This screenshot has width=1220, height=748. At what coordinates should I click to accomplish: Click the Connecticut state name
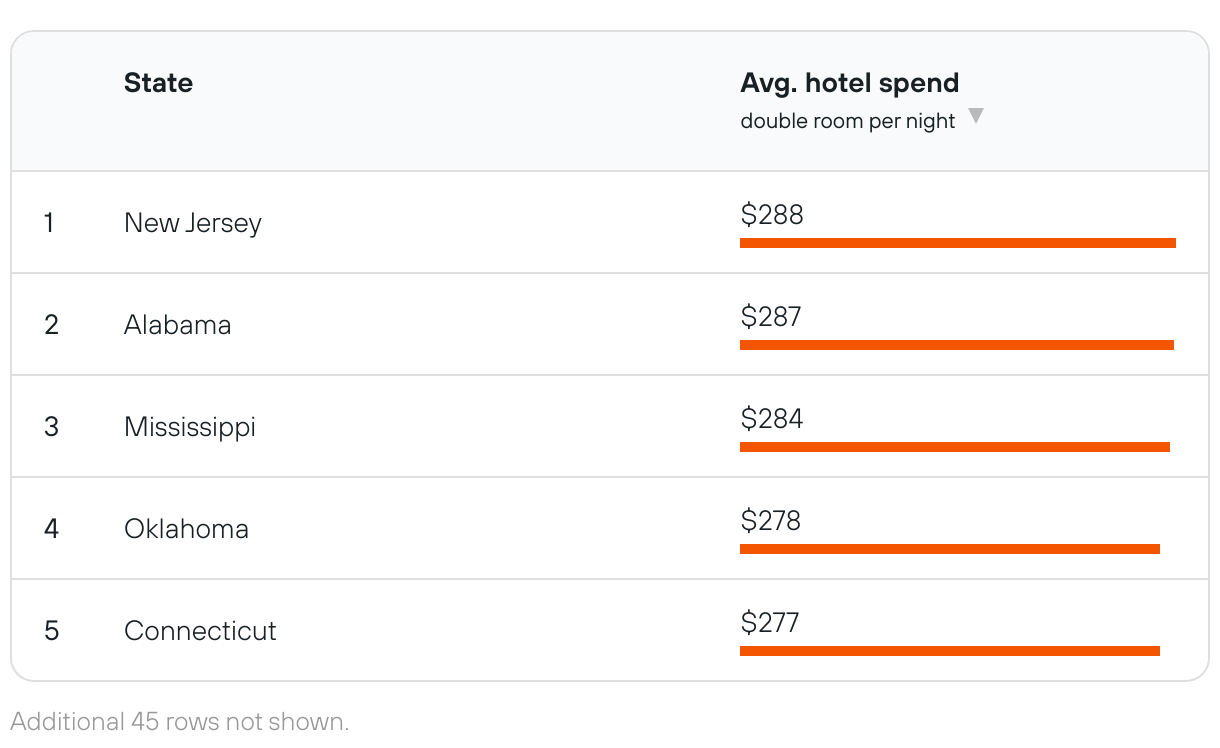tap(200, 631)
